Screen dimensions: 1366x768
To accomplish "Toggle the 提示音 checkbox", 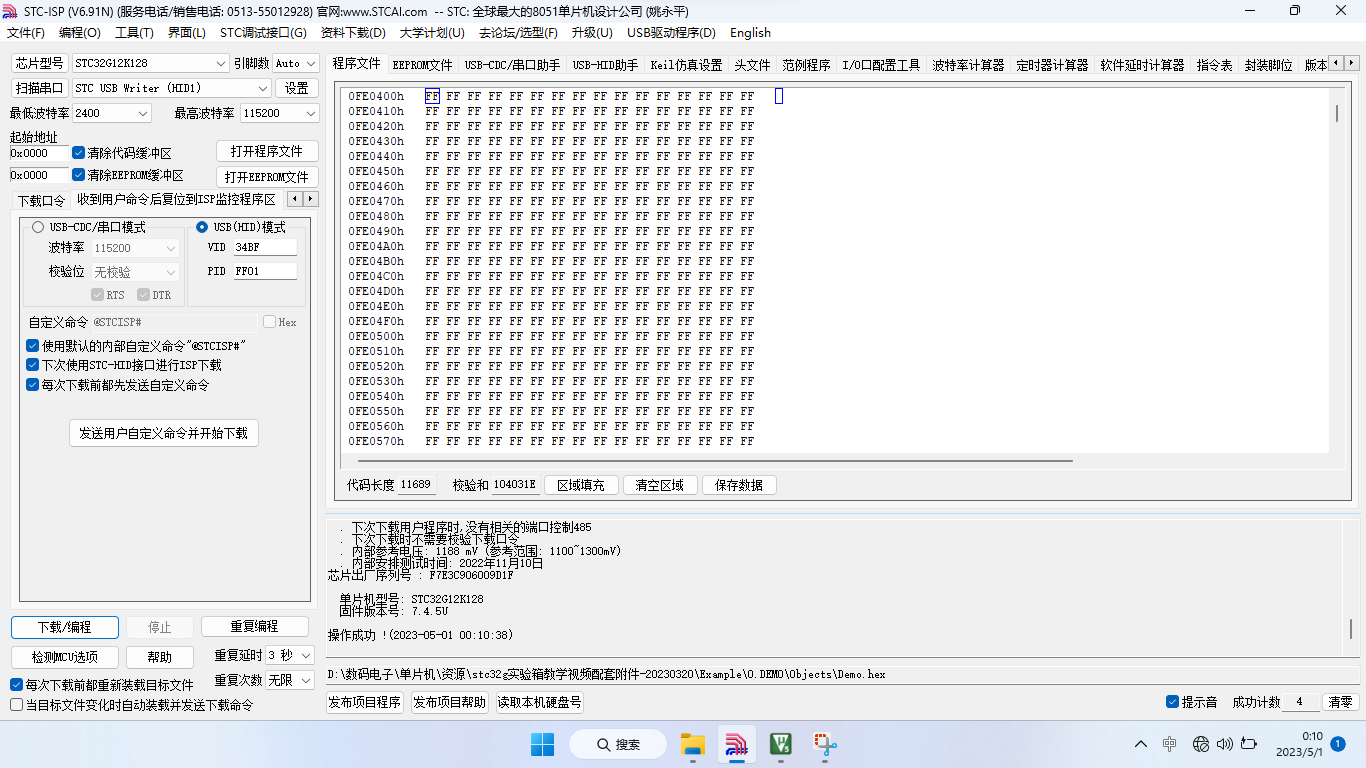I will [1173, 702].
